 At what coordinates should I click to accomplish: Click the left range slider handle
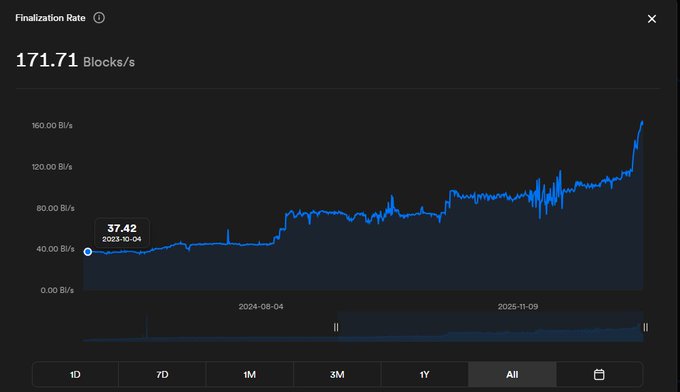point(336,327)
